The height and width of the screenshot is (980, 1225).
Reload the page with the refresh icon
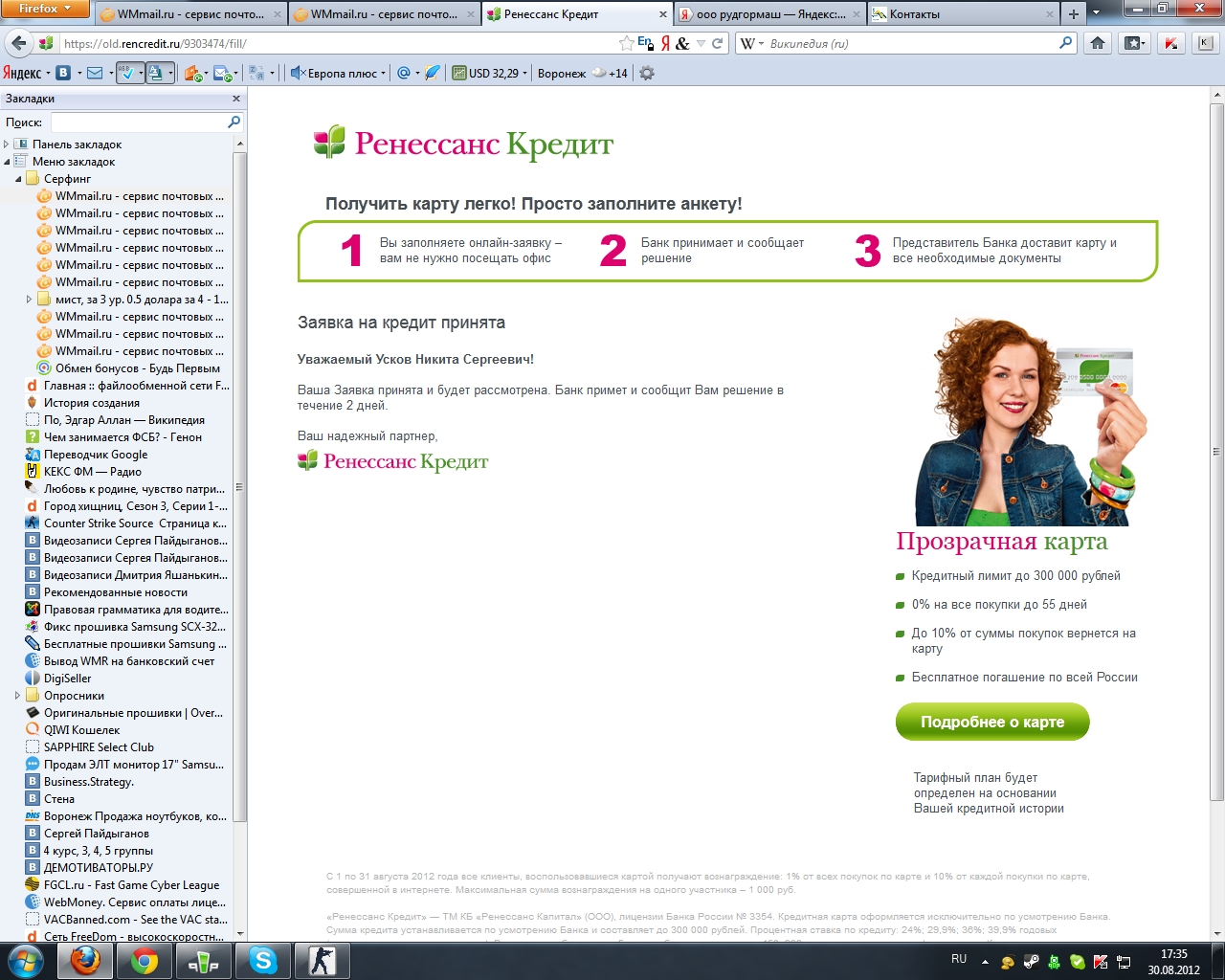tap(717, 43)
